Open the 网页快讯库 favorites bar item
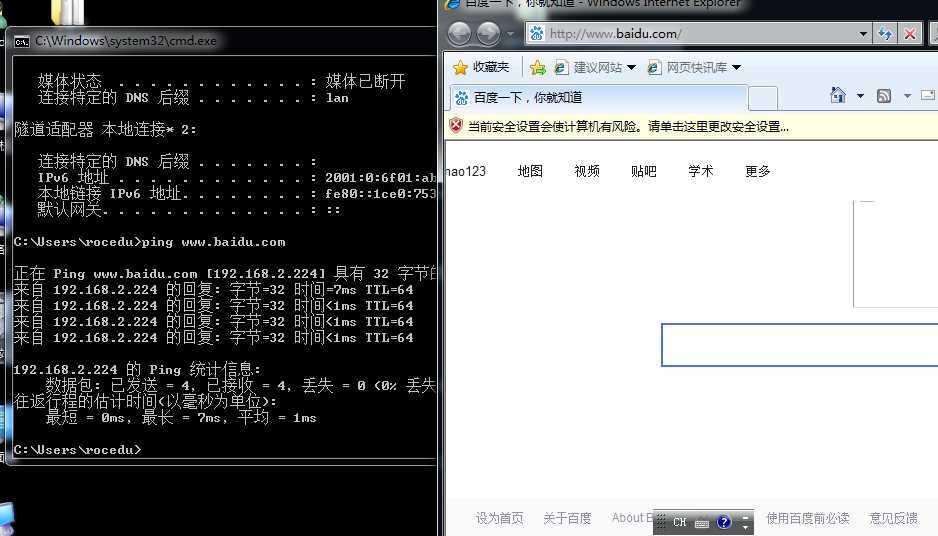 point(687,68)
